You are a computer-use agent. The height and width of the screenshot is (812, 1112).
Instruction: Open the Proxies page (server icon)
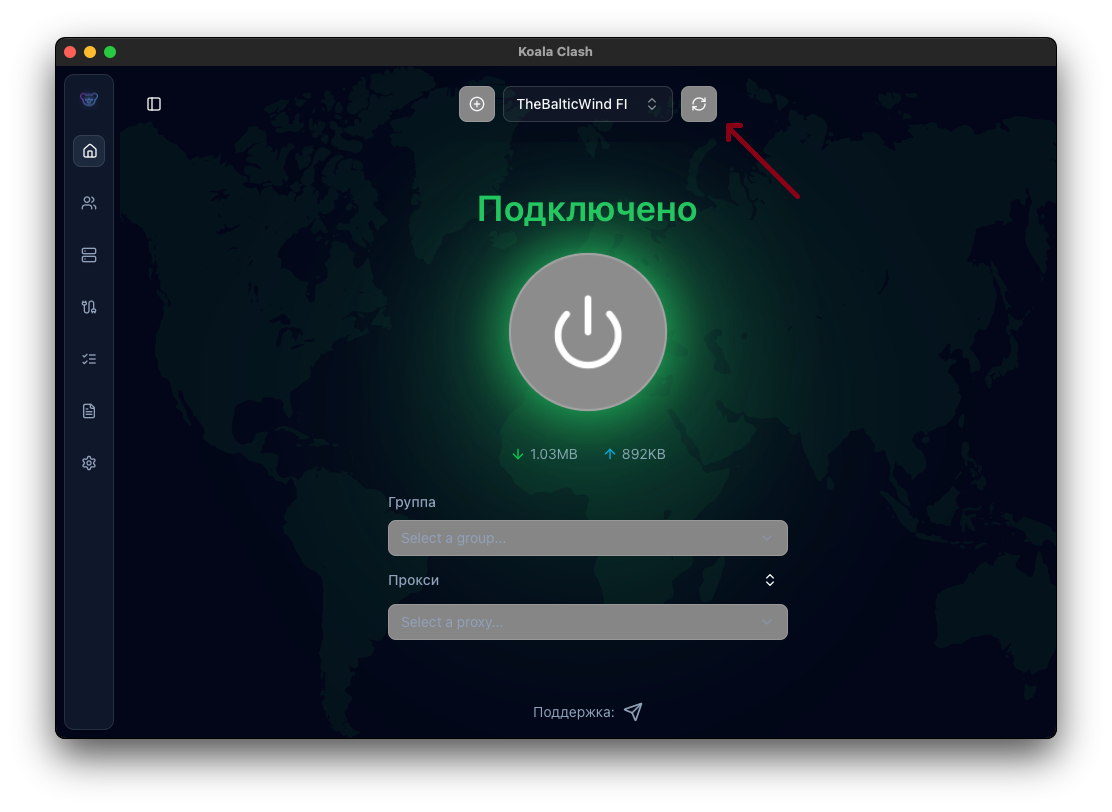(89, 255)
